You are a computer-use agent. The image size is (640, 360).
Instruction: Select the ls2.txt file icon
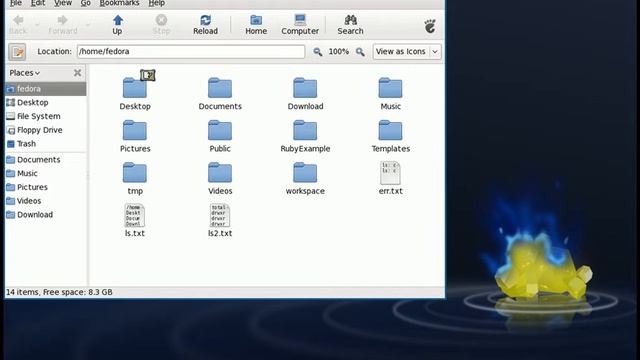point(220,216)
